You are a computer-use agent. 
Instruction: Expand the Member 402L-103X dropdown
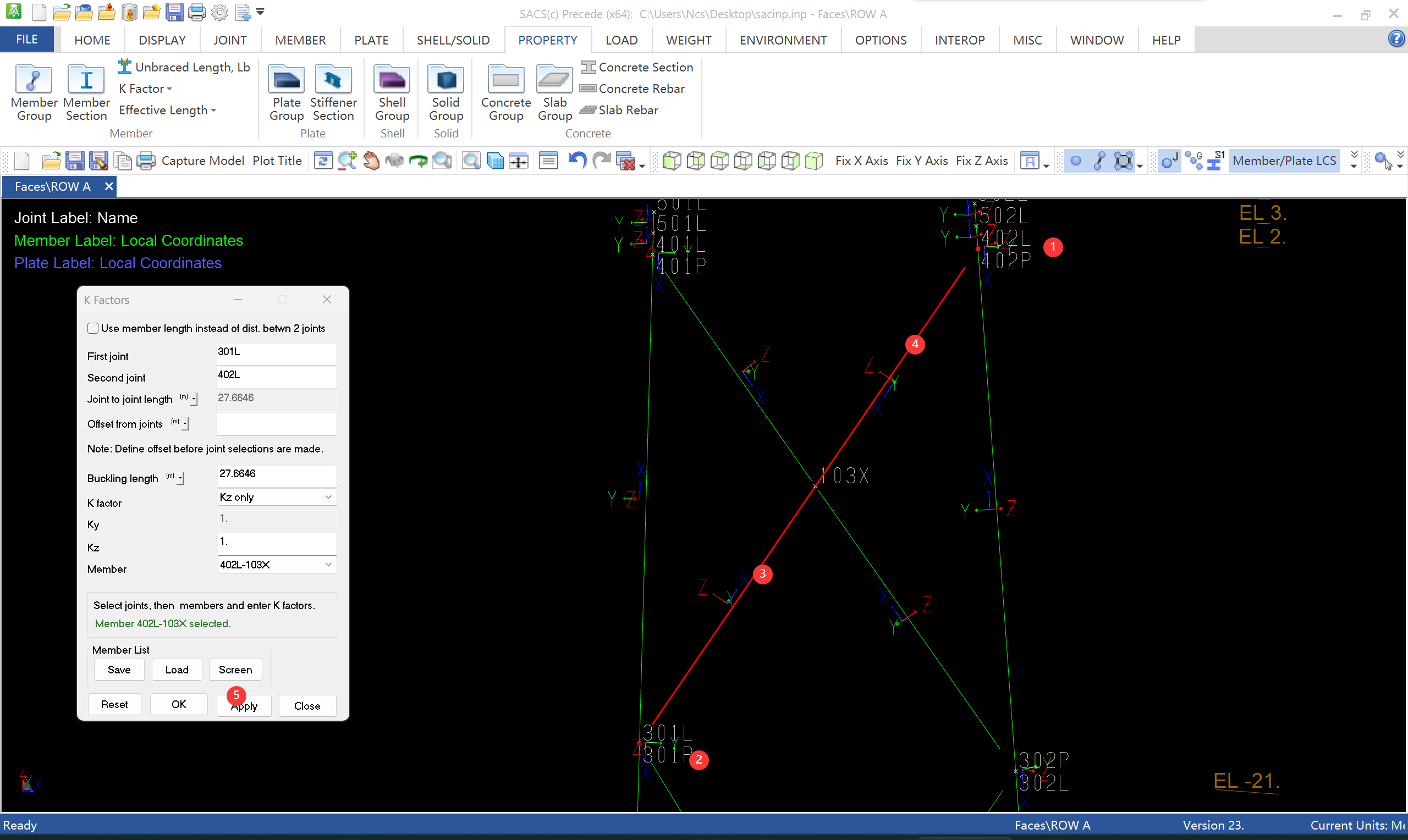[277, 565]
